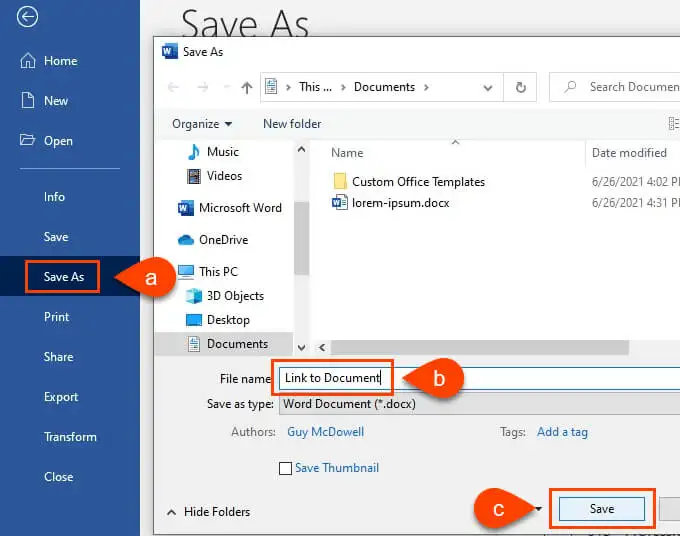Open the Save as type dropdown
This screenshot has height=536, width=680.
(479, 404)
